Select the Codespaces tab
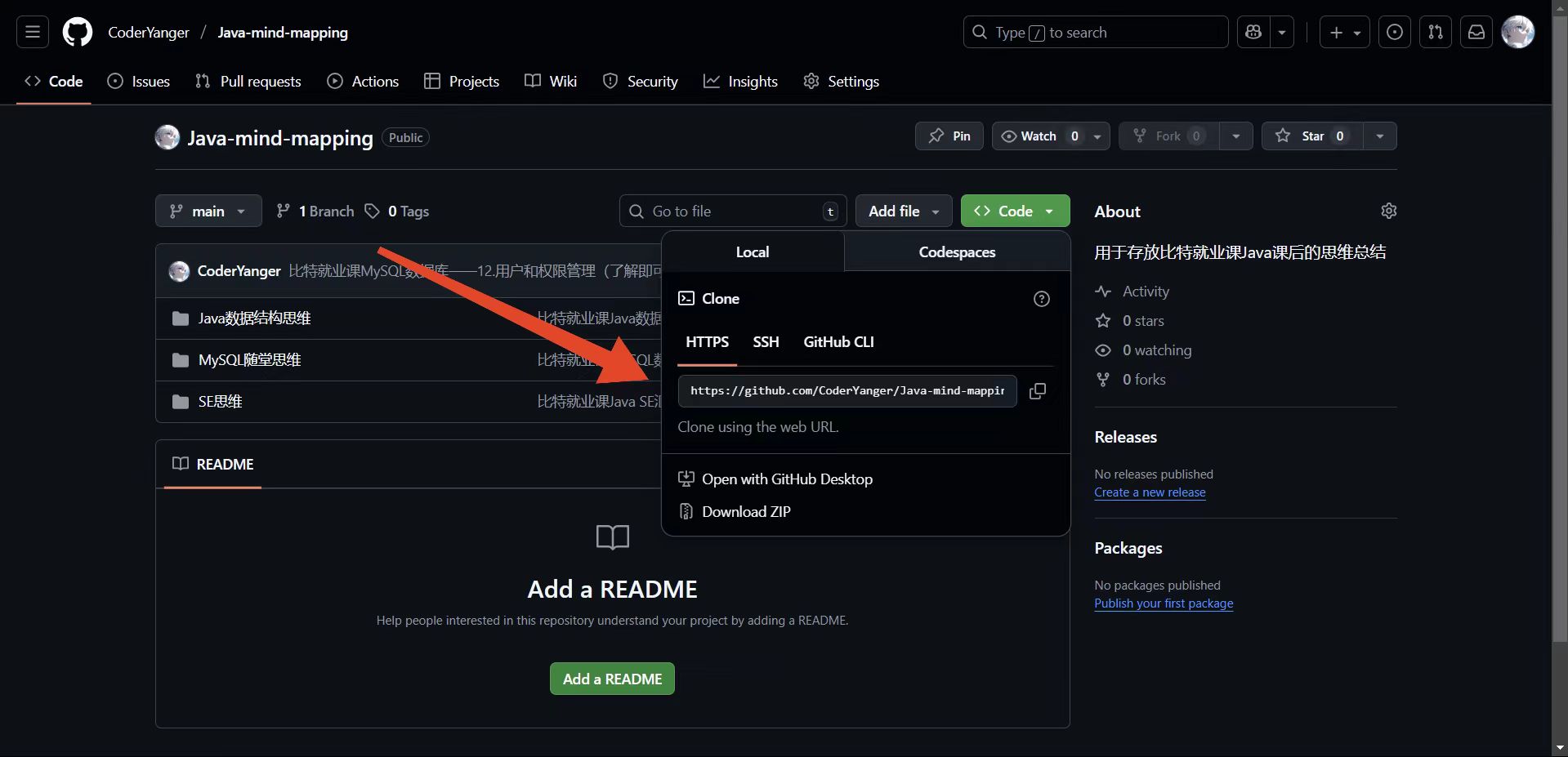This screenshot has height=757, width=1568. pyautogui.click(x=957, y=252)
